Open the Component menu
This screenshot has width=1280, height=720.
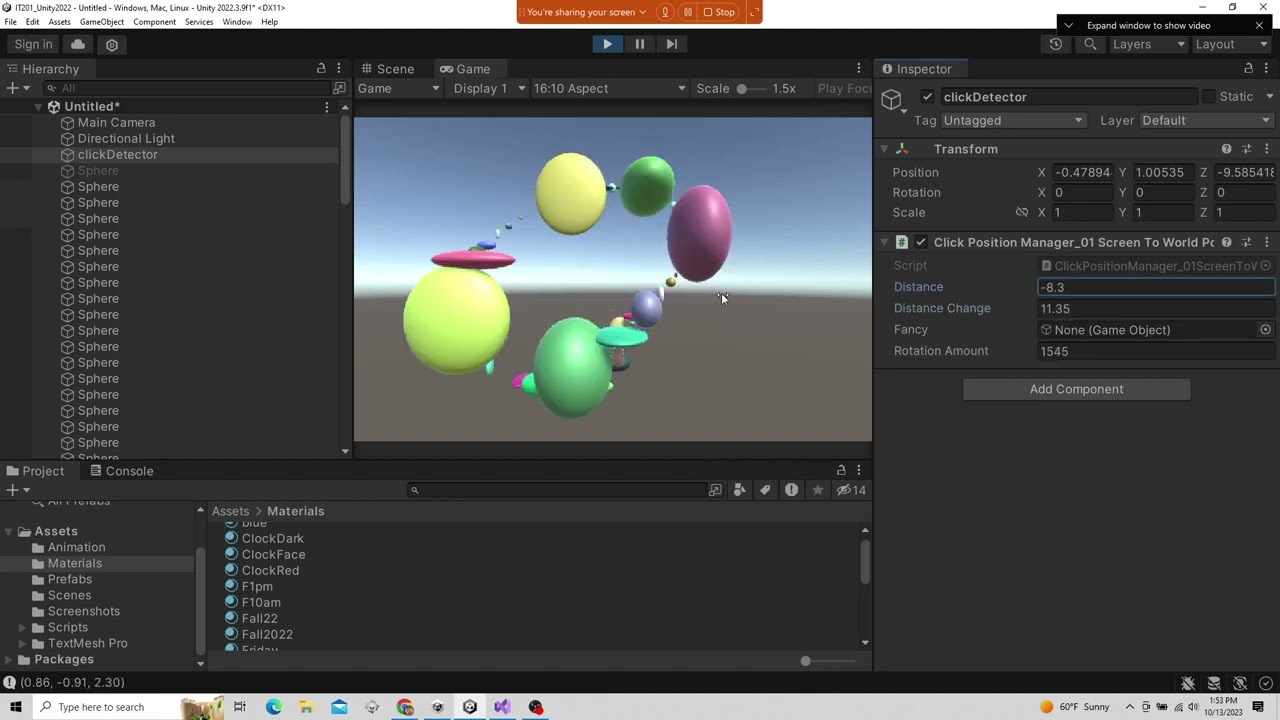click(x=154, y=22)
